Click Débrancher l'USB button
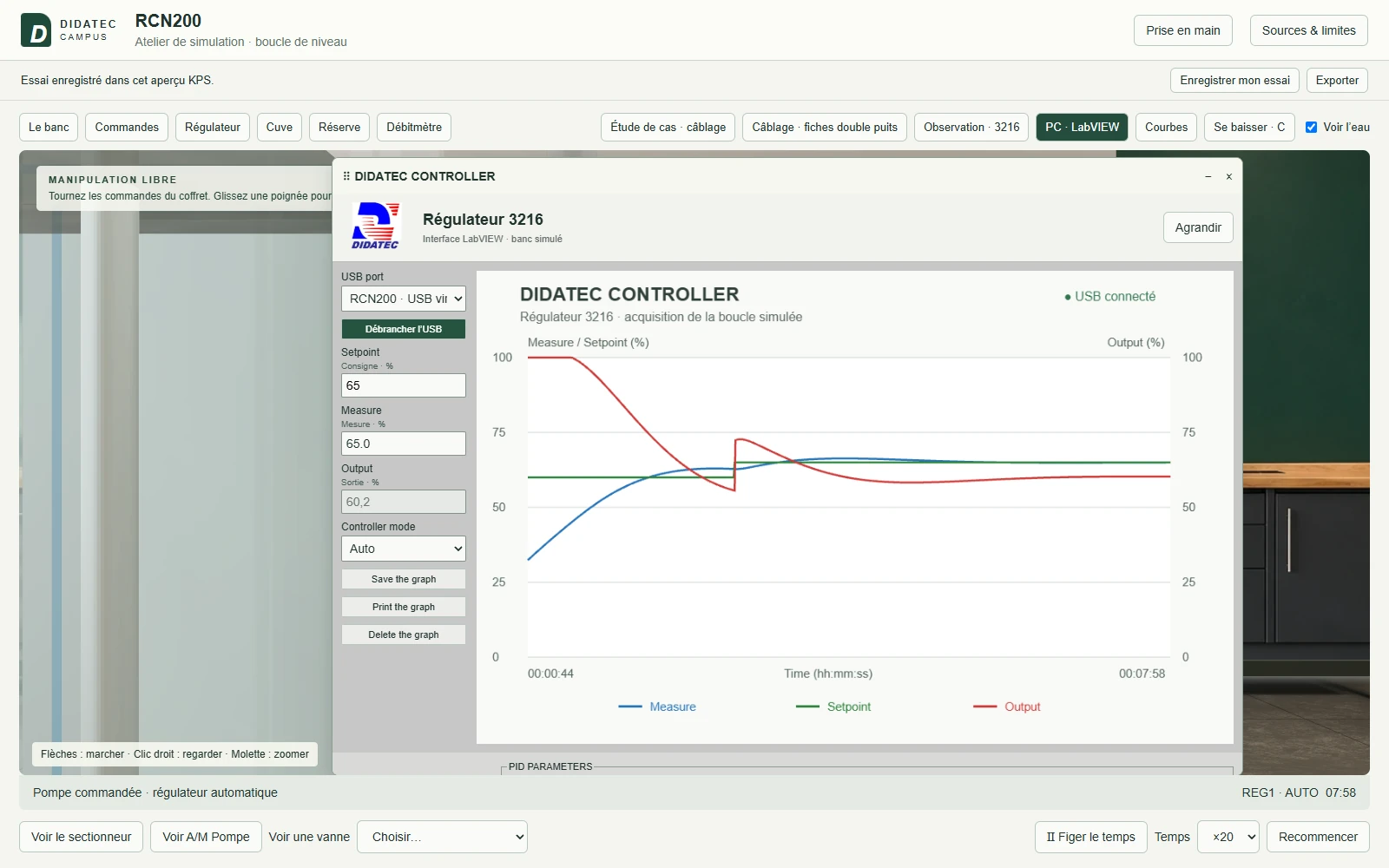The width and height of the screenshot is (1389, 868). point(404,329)
